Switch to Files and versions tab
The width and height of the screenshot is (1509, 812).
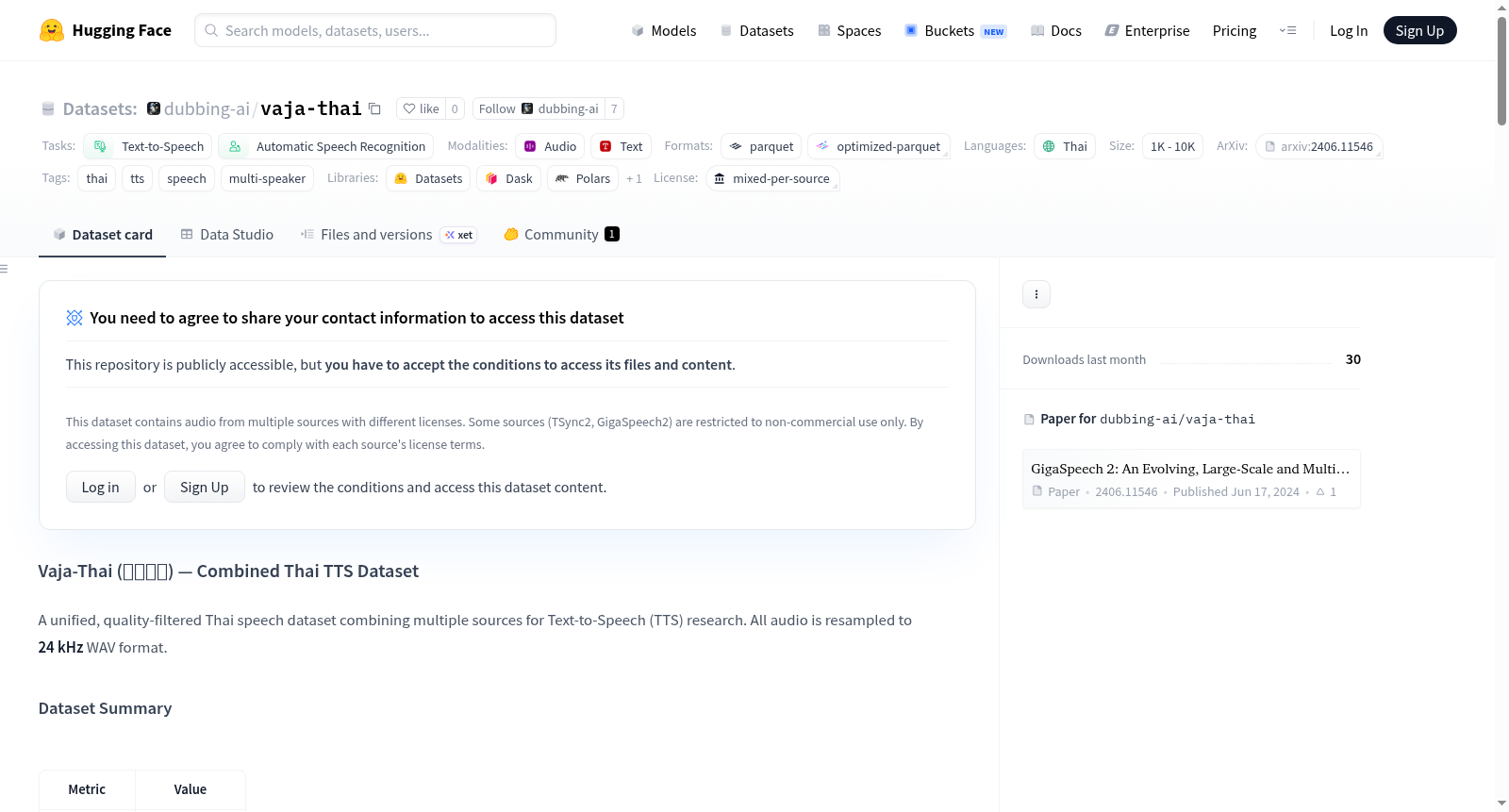388,235
